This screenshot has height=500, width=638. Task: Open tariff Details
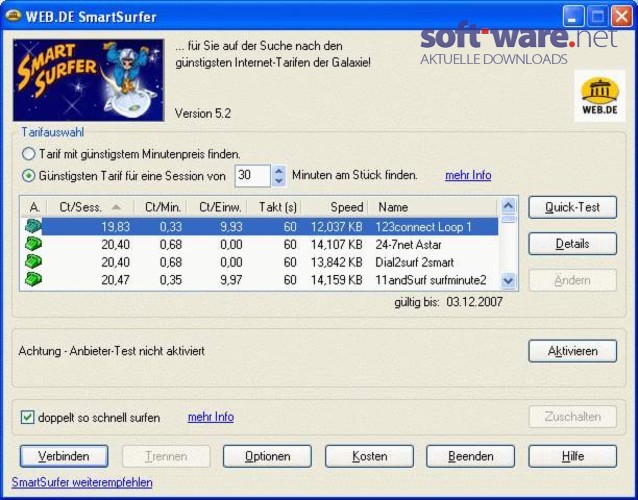click(572, 244)
